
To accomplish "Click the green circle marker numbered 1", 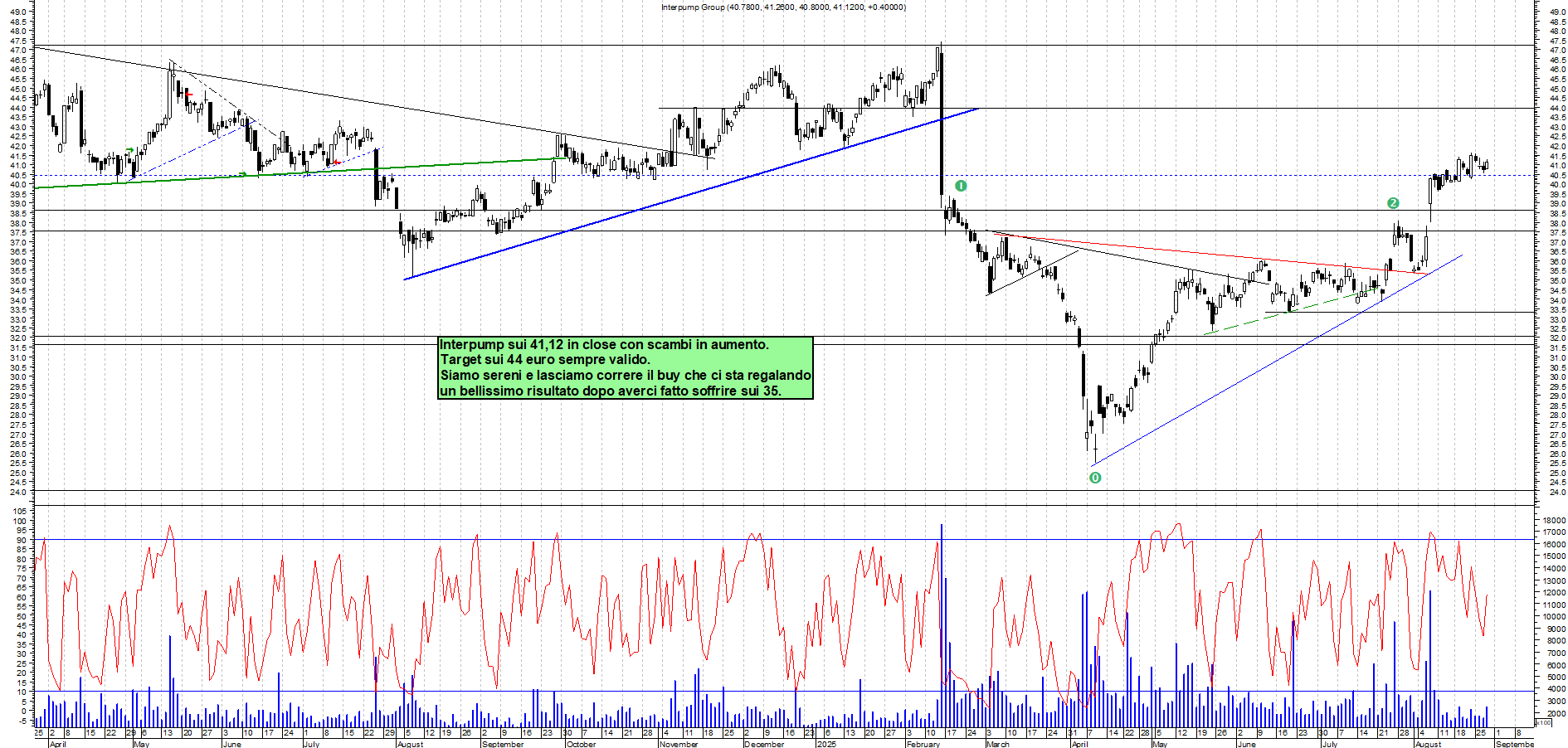I will (x=961, y=186).
